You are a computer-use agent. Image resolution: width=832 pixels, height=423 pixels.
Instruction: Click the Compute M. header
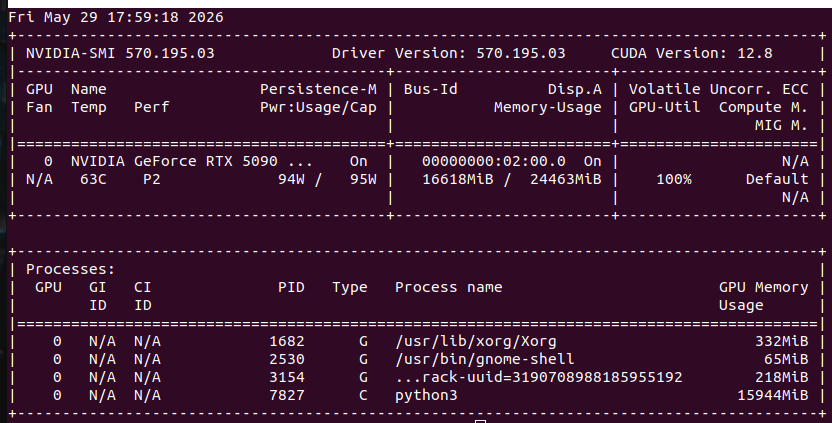pyautogui.click(x=764, y=107)
